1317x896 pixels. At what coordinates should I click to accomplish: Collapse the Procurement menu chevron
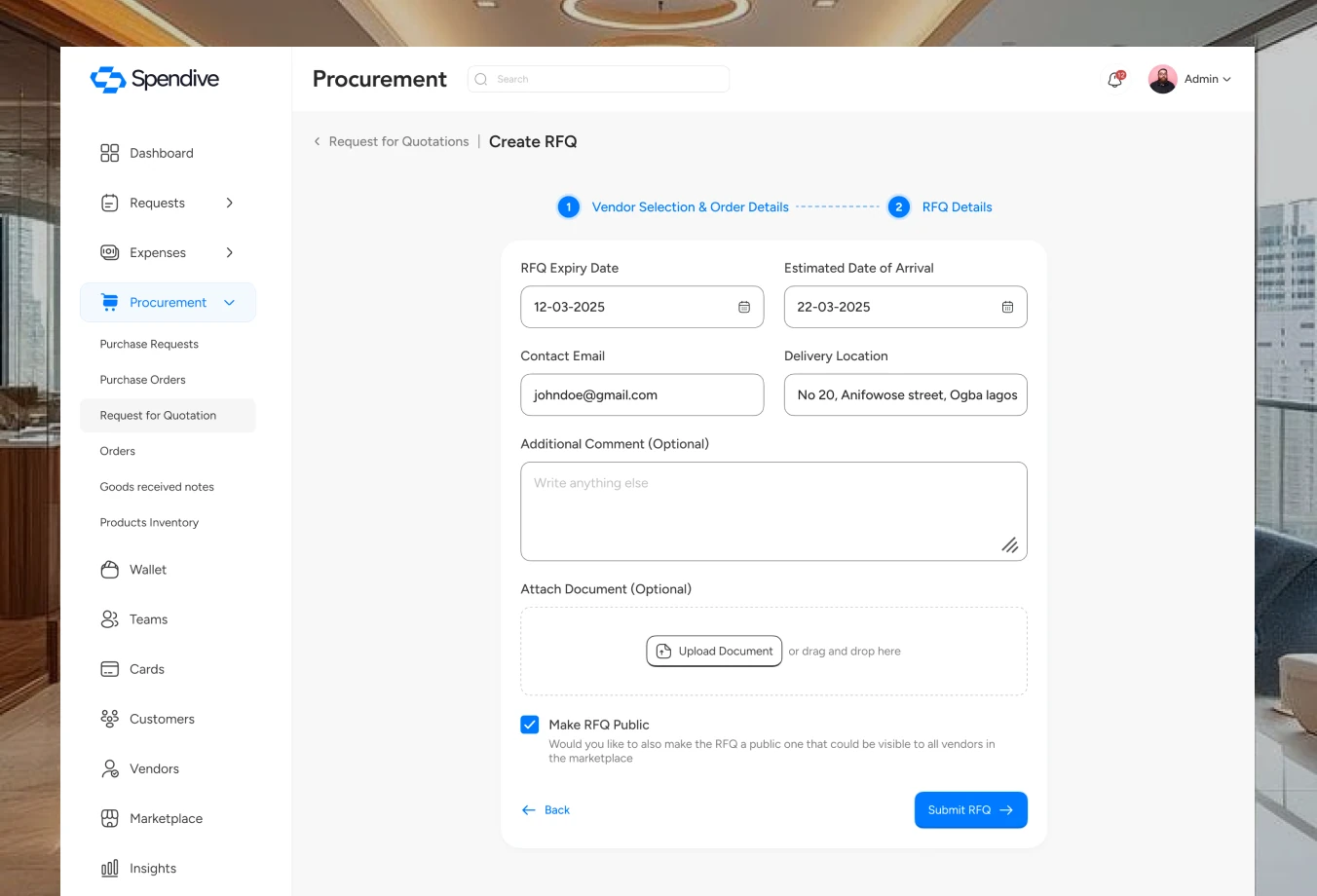[230, 303]
